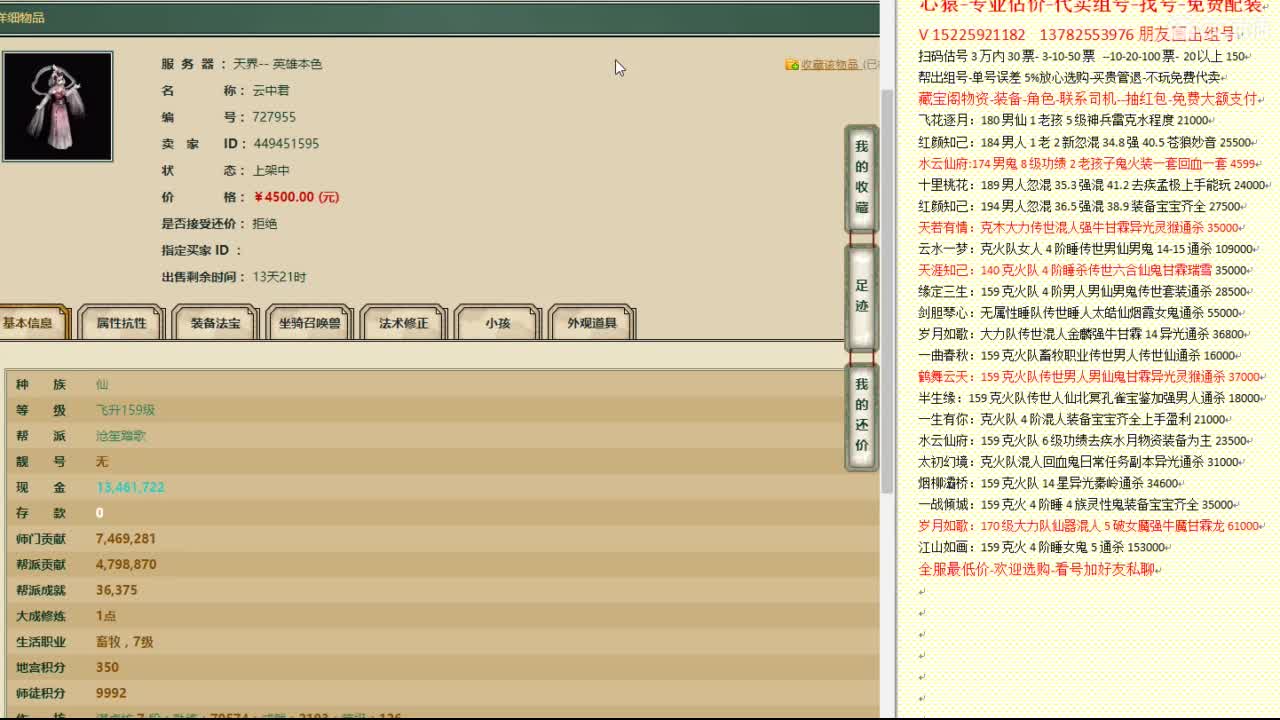Click the 云中君 character portrait image

pyautogui.click(x=57, y=105)
